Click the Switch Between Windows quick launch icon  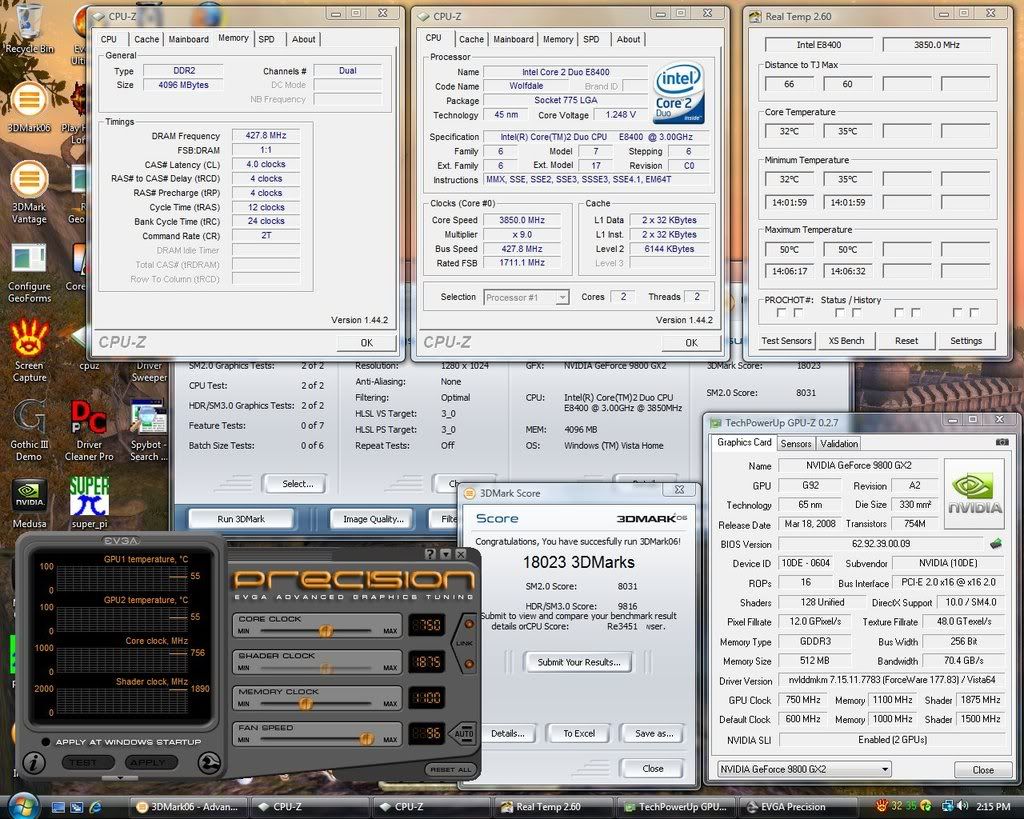click(x=77, y=807)
